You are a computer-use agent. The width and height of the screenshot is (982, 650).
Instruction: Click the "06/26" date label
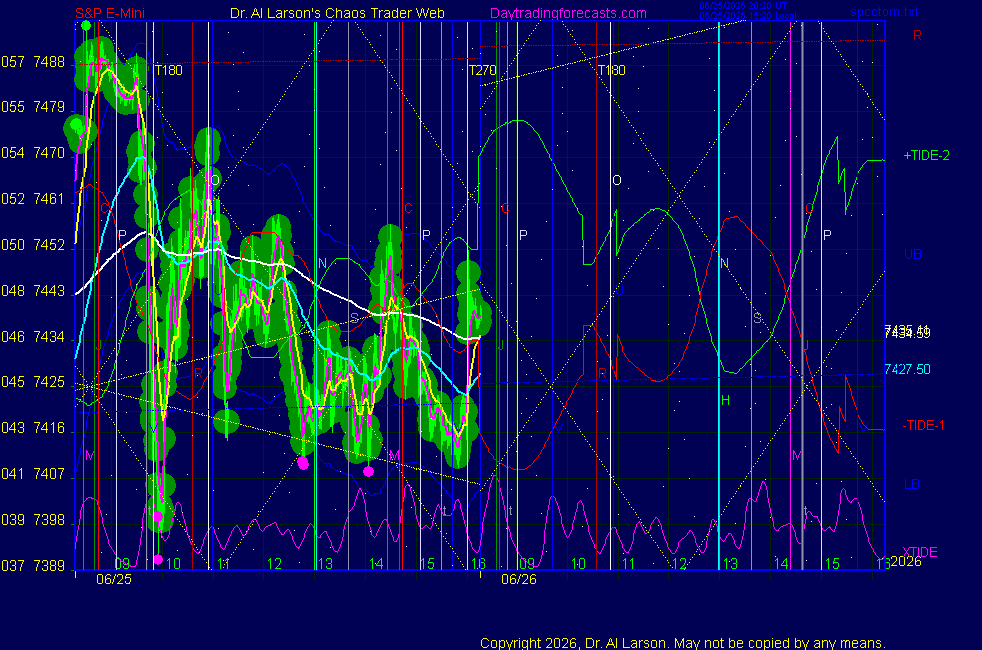[519, 579]
